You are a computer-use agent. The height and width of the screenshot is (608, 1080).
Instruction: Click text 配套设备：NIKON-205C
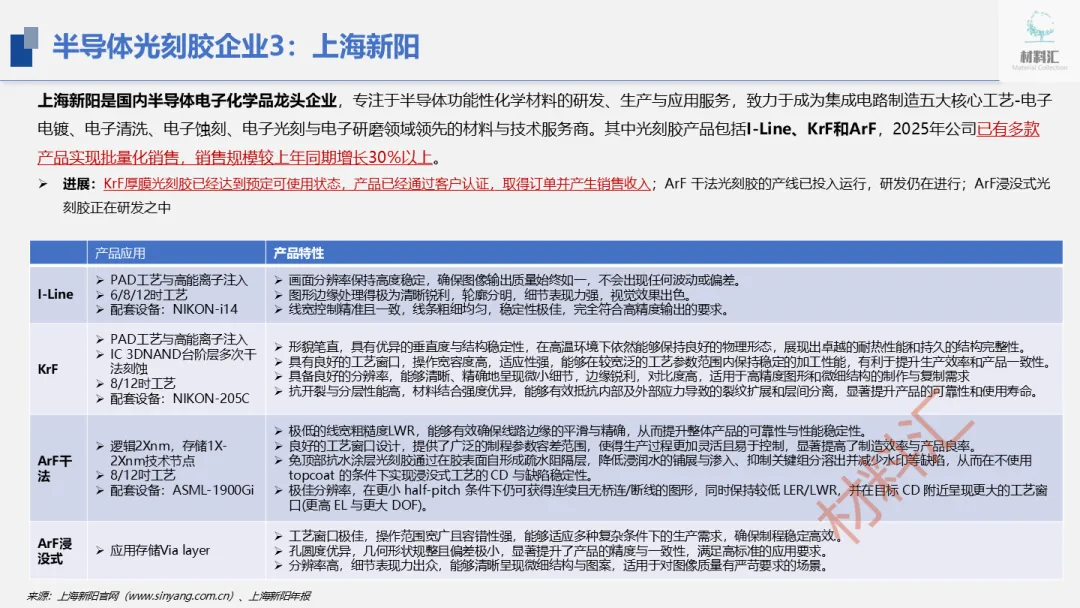179,398
